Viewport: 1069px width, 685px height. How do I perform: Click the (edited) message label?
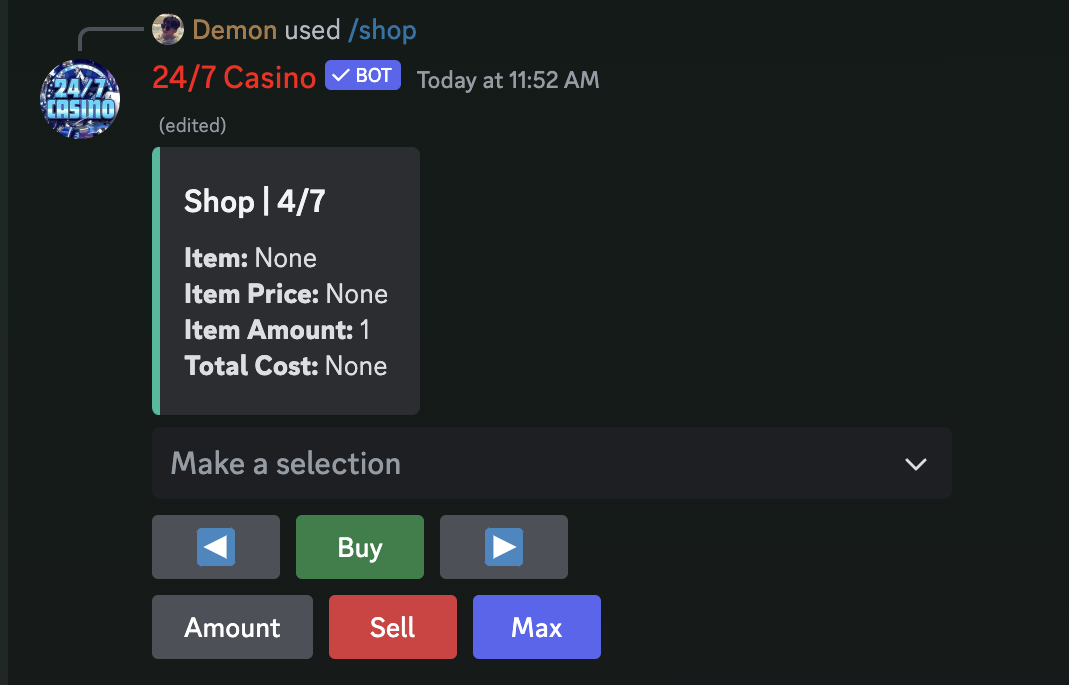pos(192,125)
